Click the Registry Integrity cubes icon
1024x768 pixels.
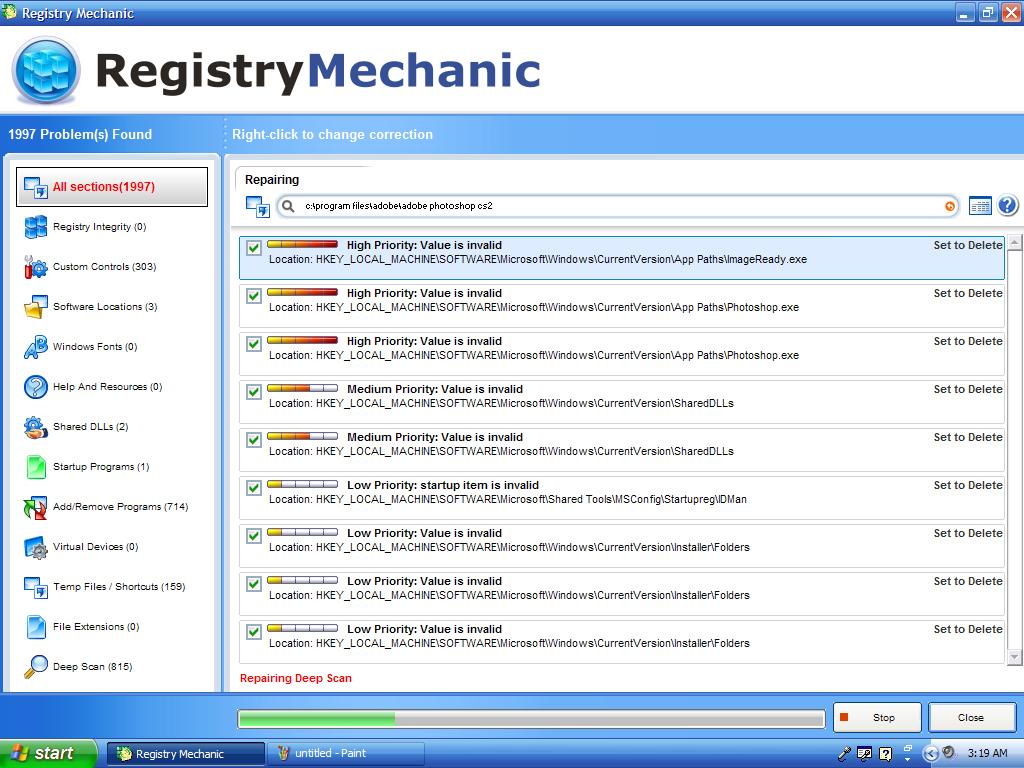coord(35,227)
